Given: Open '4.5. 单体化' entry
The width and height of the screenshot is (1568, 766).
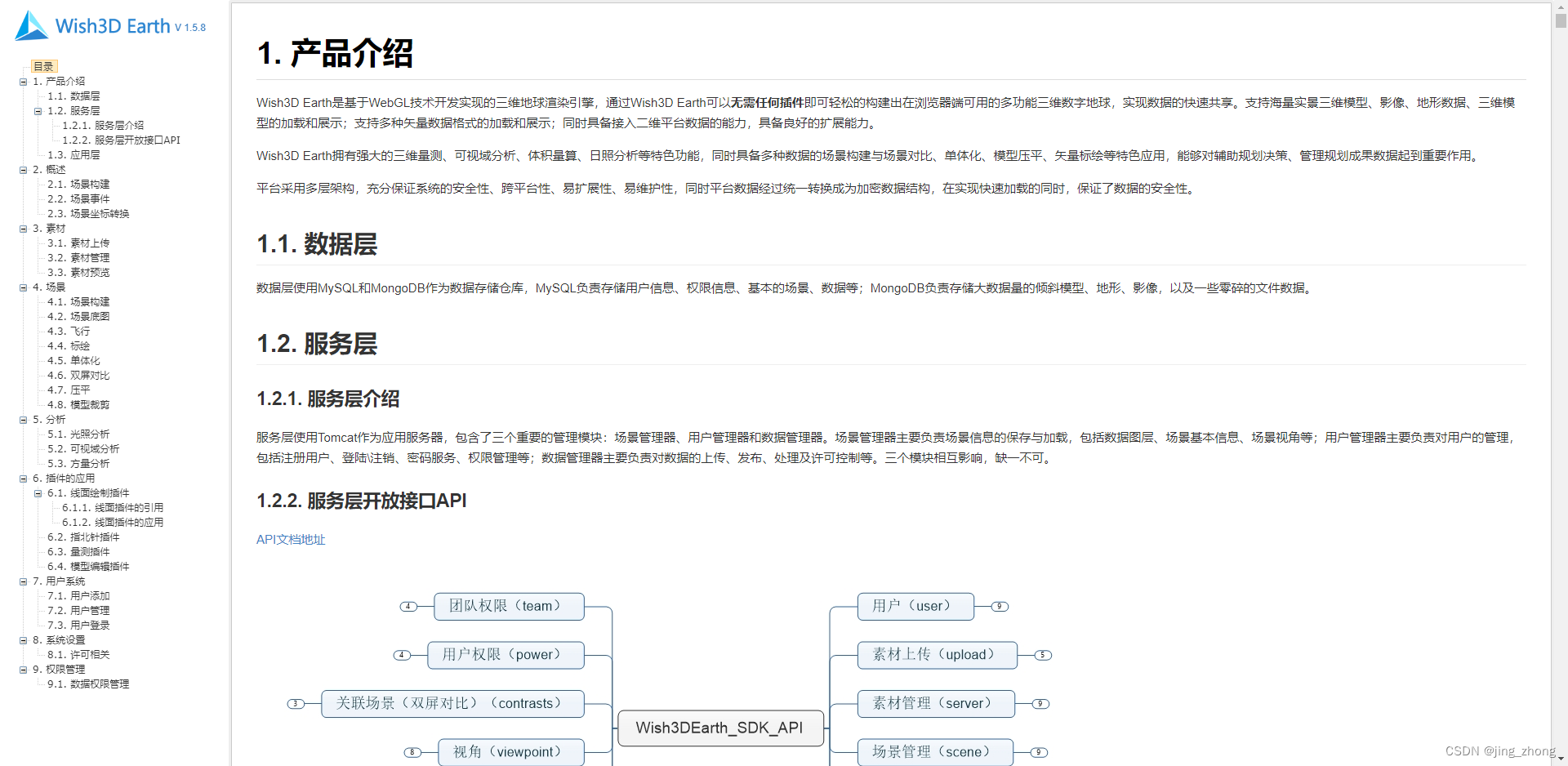Looking at the screenshot, I should [73, 361].
